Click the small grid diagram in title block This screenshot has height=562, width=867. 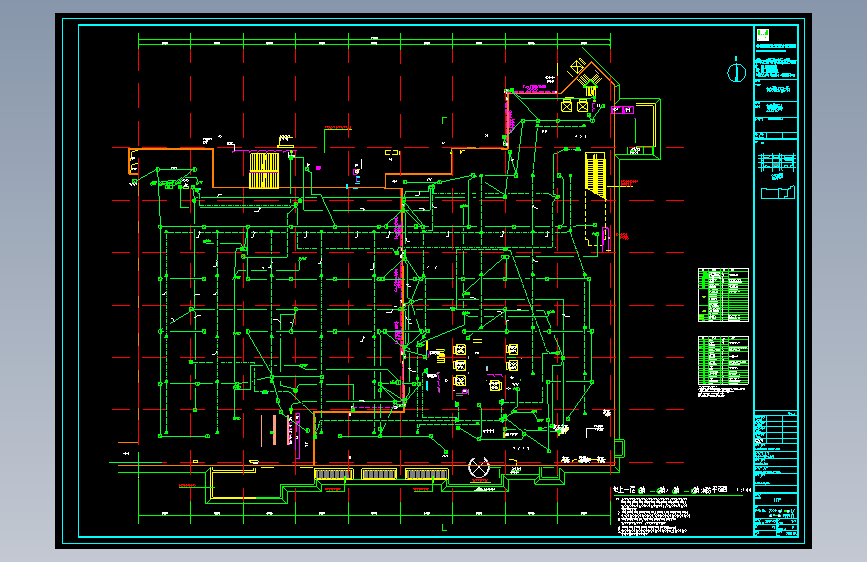pyautogui.click(x=776, y=163)
